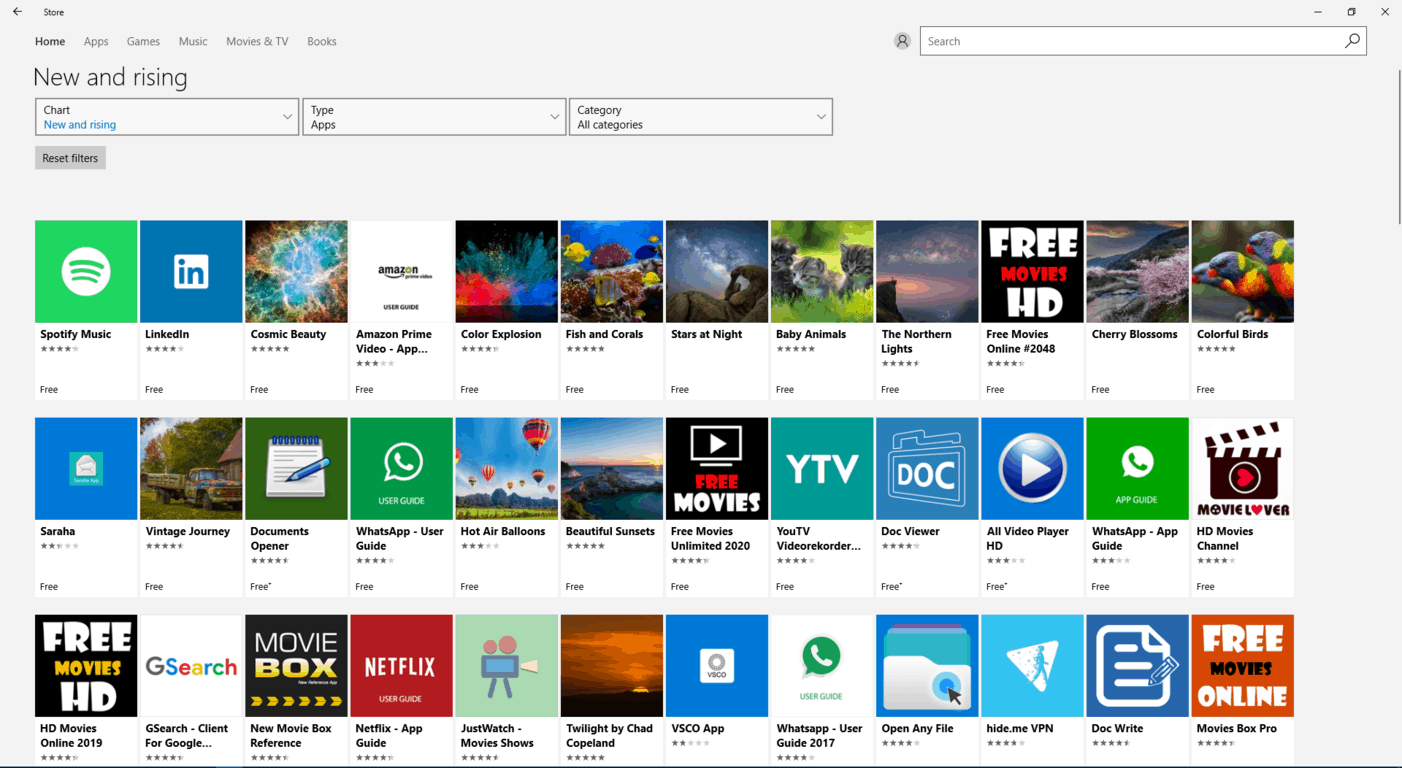Screen dimensions: 1402x768
Task: Open the Spotify Music app tile
Action: click(x=86, y=310)
